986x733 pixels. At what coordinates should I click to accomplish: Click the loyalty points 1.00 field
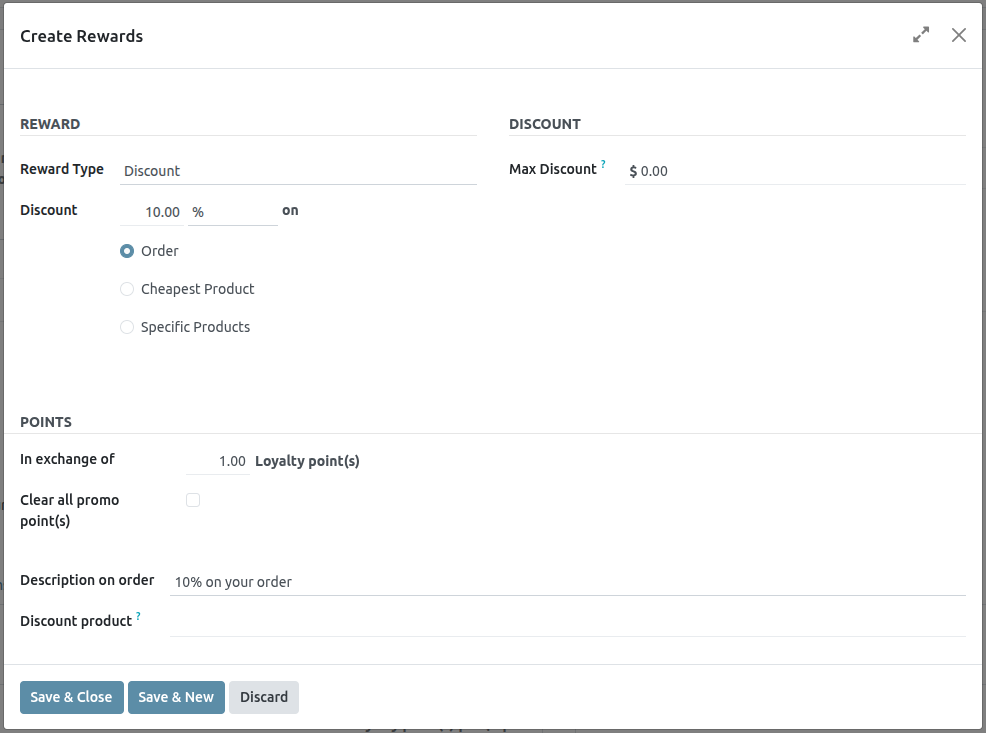[x=218, y=461]
